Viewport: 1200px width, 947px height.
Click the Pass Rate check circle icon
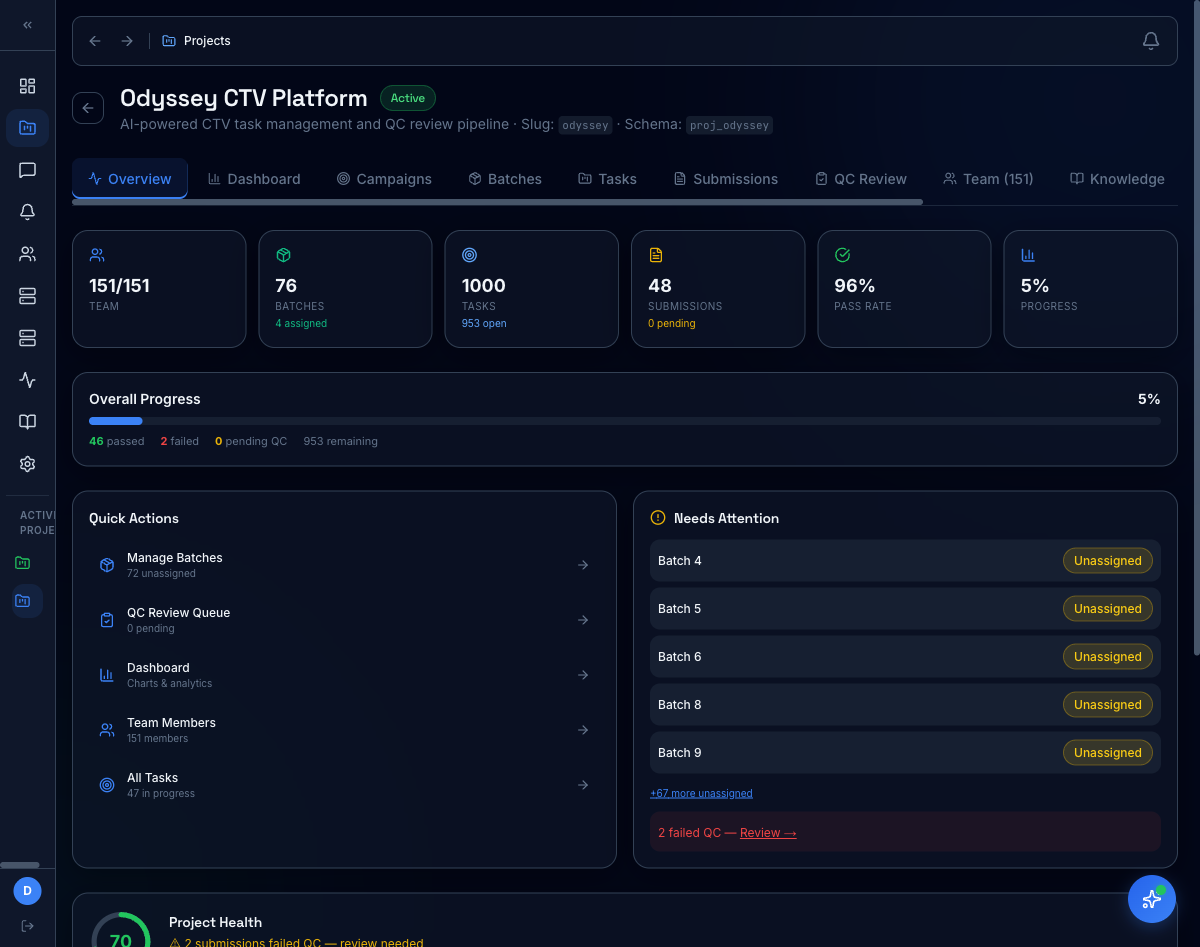842,255
